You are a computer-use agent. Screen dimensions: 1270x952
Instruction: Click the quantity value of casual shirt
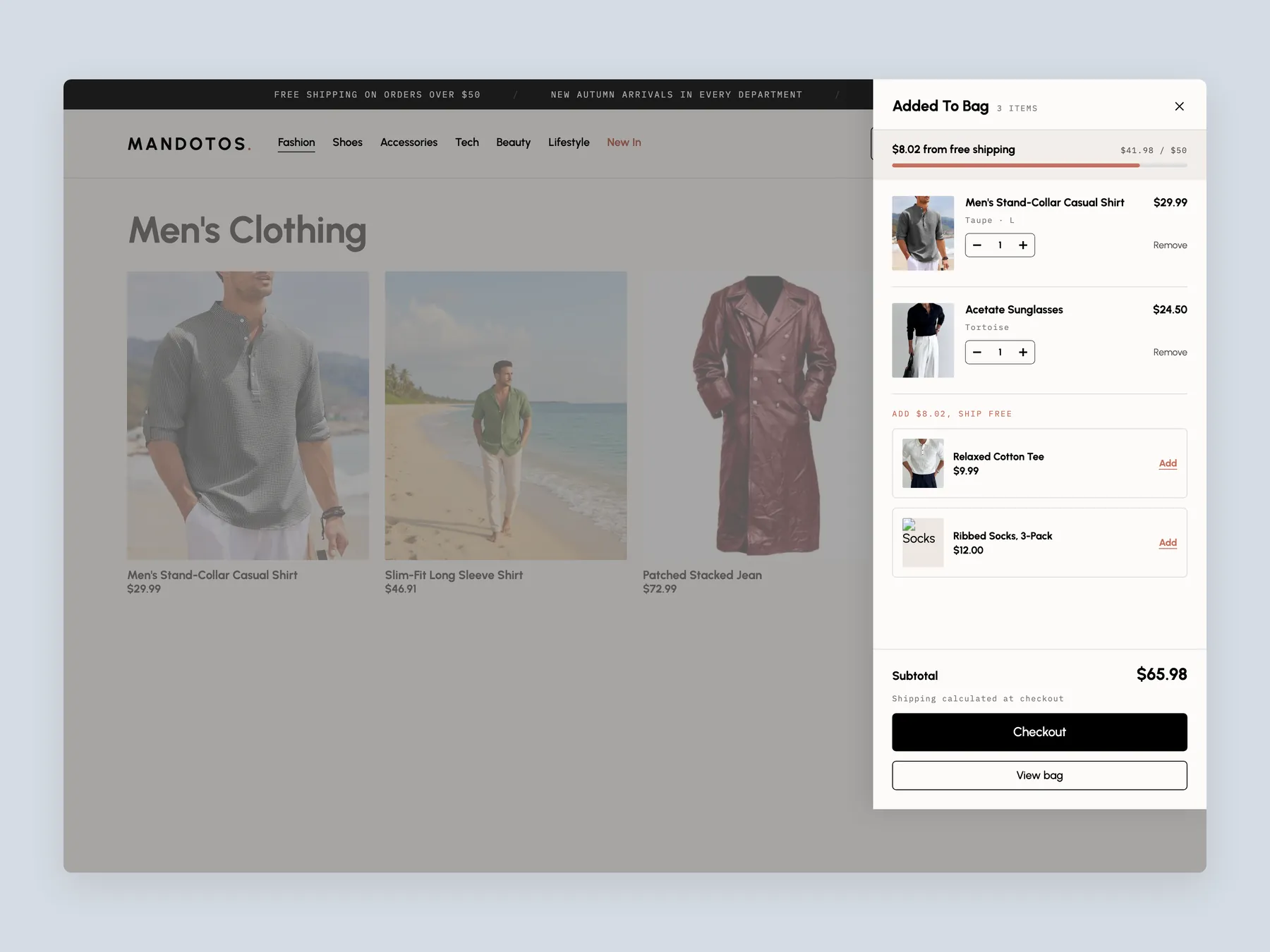[1000, 245]
